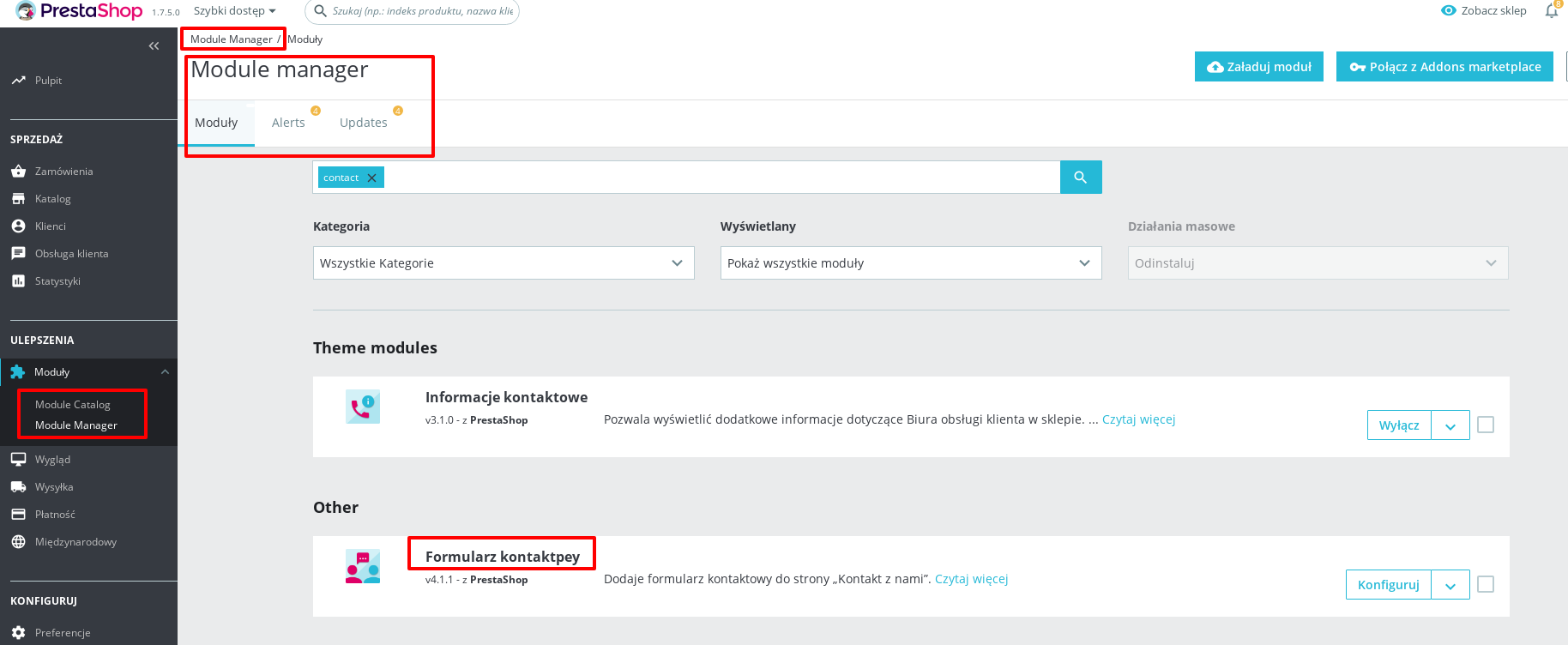Collapse the Moduły sidebar submenu chevron

[x=165, y=372]
